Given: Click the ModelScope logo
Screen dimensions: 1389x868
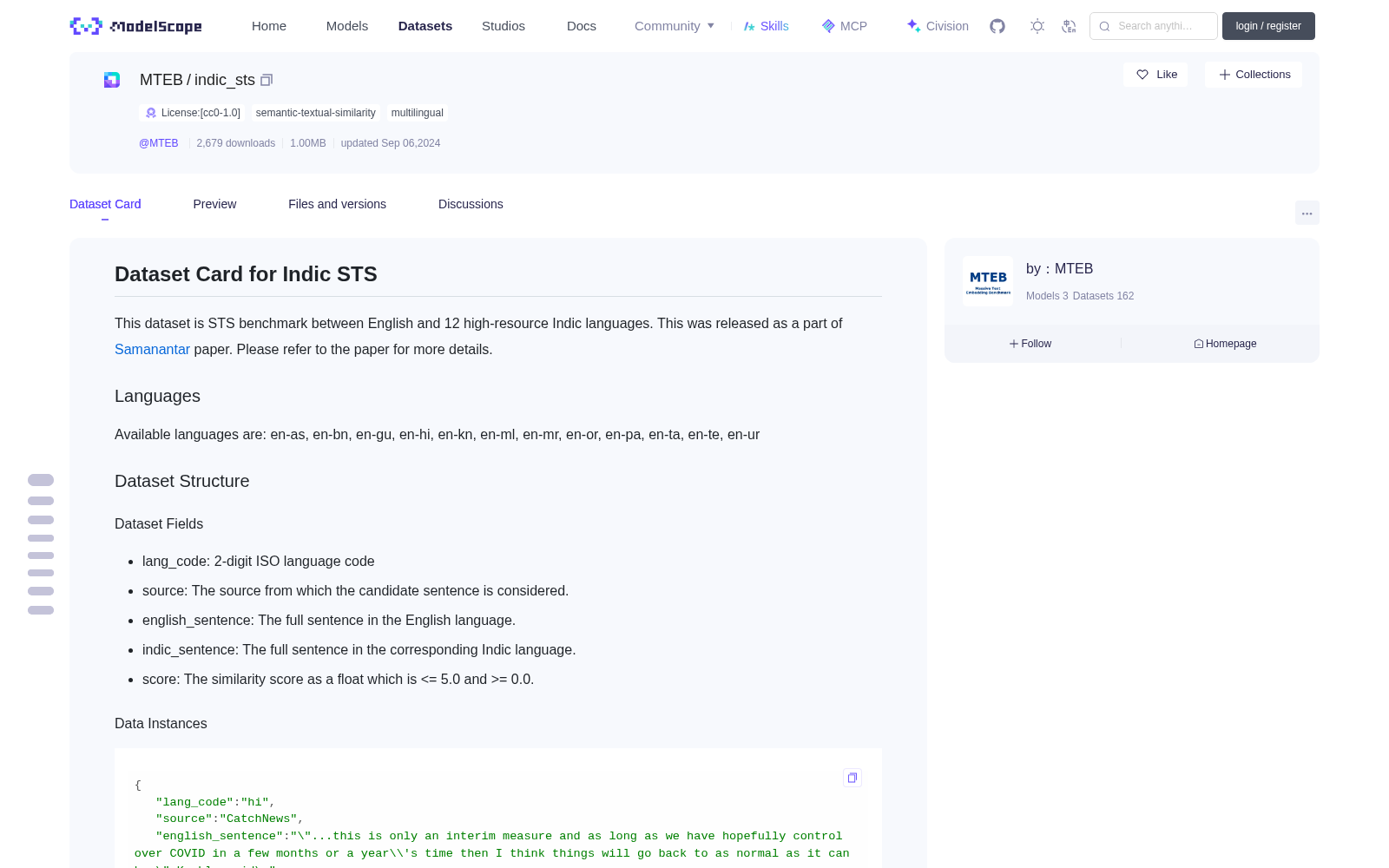Looking at the screenshot, I should point(135,26).
